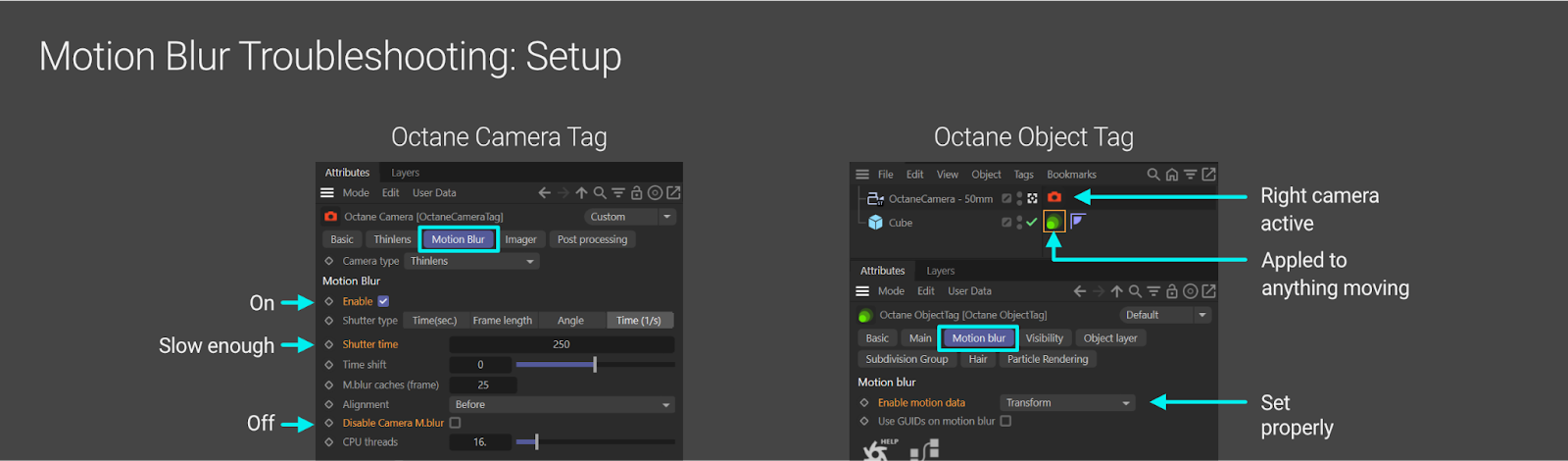Open search in Object Manager toolbar
The height and width of the screenshot is (461, 1568).
click(1153, 175)
